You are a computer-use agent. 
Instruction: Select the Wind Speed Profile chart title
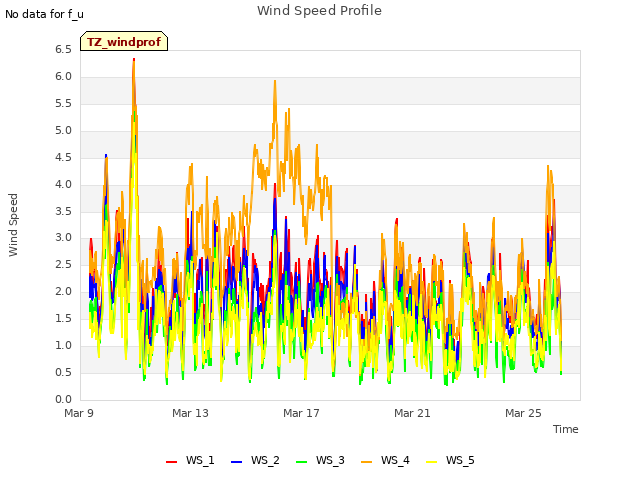(x=319, y=11)
